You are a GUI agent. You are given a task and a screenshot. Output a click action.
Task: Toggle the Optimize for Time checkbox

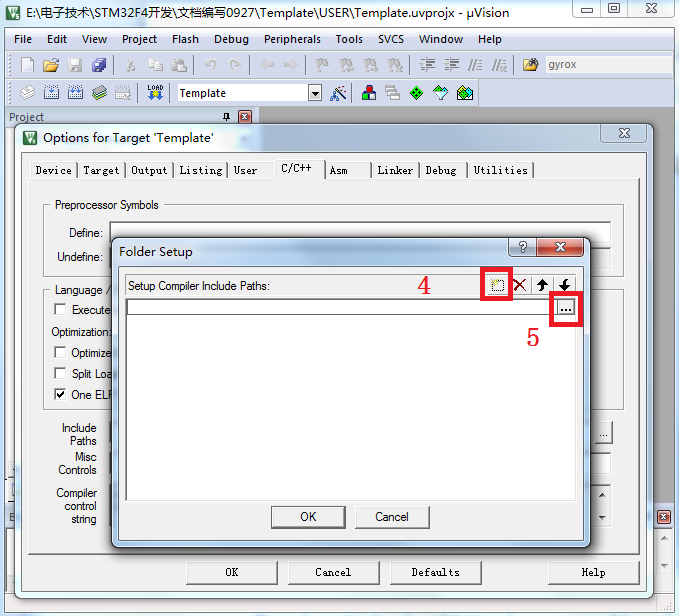pyautogui.click(x=60, y=352)
